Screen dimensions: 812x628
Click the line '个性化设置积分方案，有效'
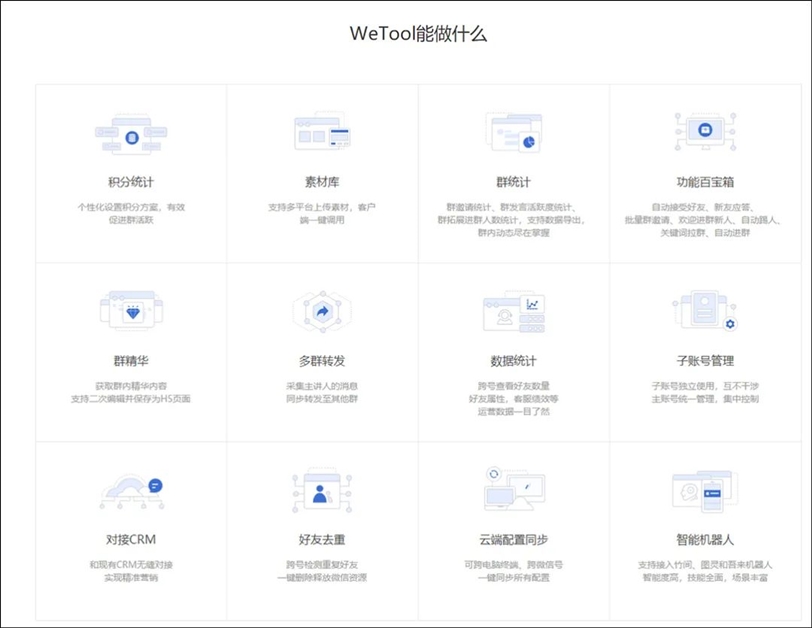(x=131, y=207)
